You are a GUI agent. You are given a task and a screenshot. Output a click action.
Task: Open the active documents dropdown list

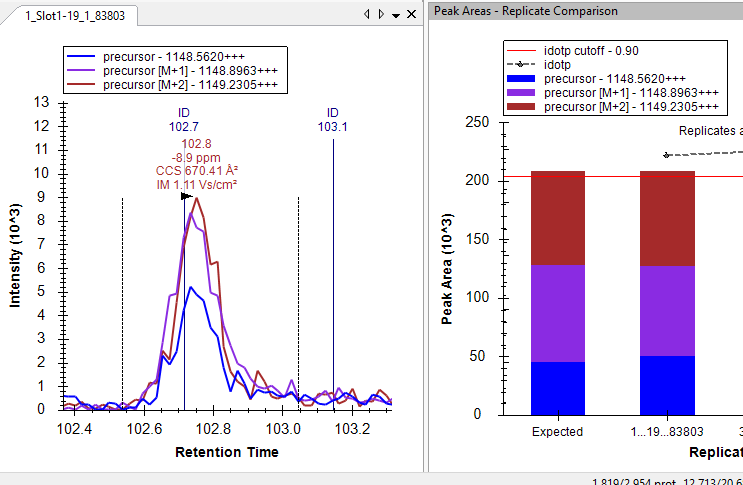(396, 15)
